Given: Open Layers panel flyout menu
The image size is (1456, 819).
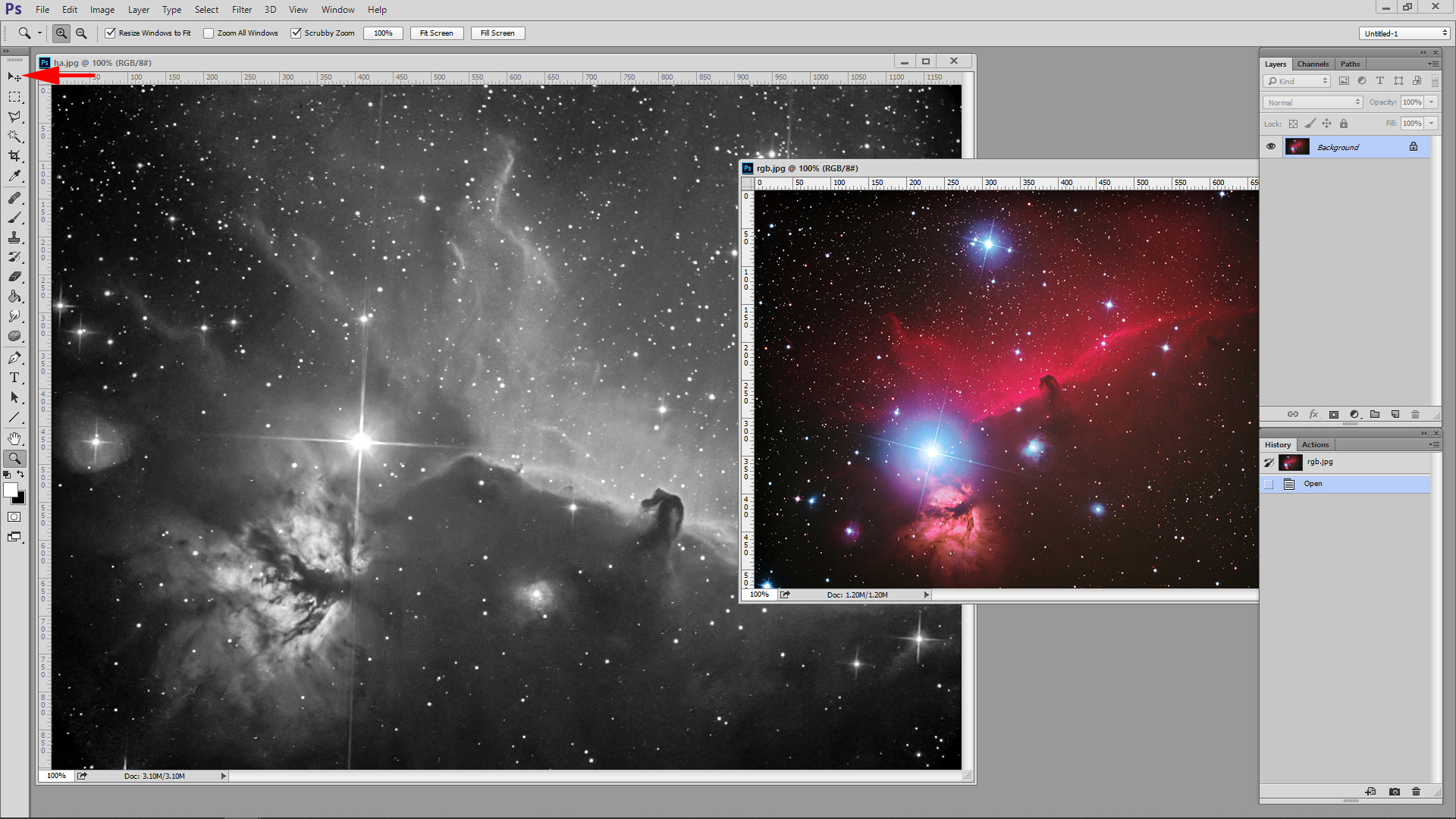Looking at the screenshot, I should click(x=1433, y=64).
